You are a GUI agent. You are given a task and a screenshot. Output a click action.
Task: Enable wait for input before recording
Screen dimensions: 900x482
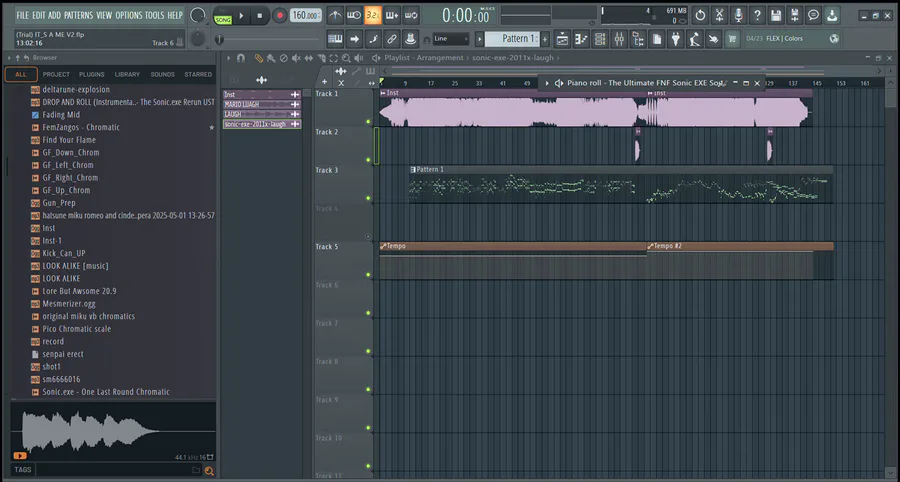pos(354,15)
